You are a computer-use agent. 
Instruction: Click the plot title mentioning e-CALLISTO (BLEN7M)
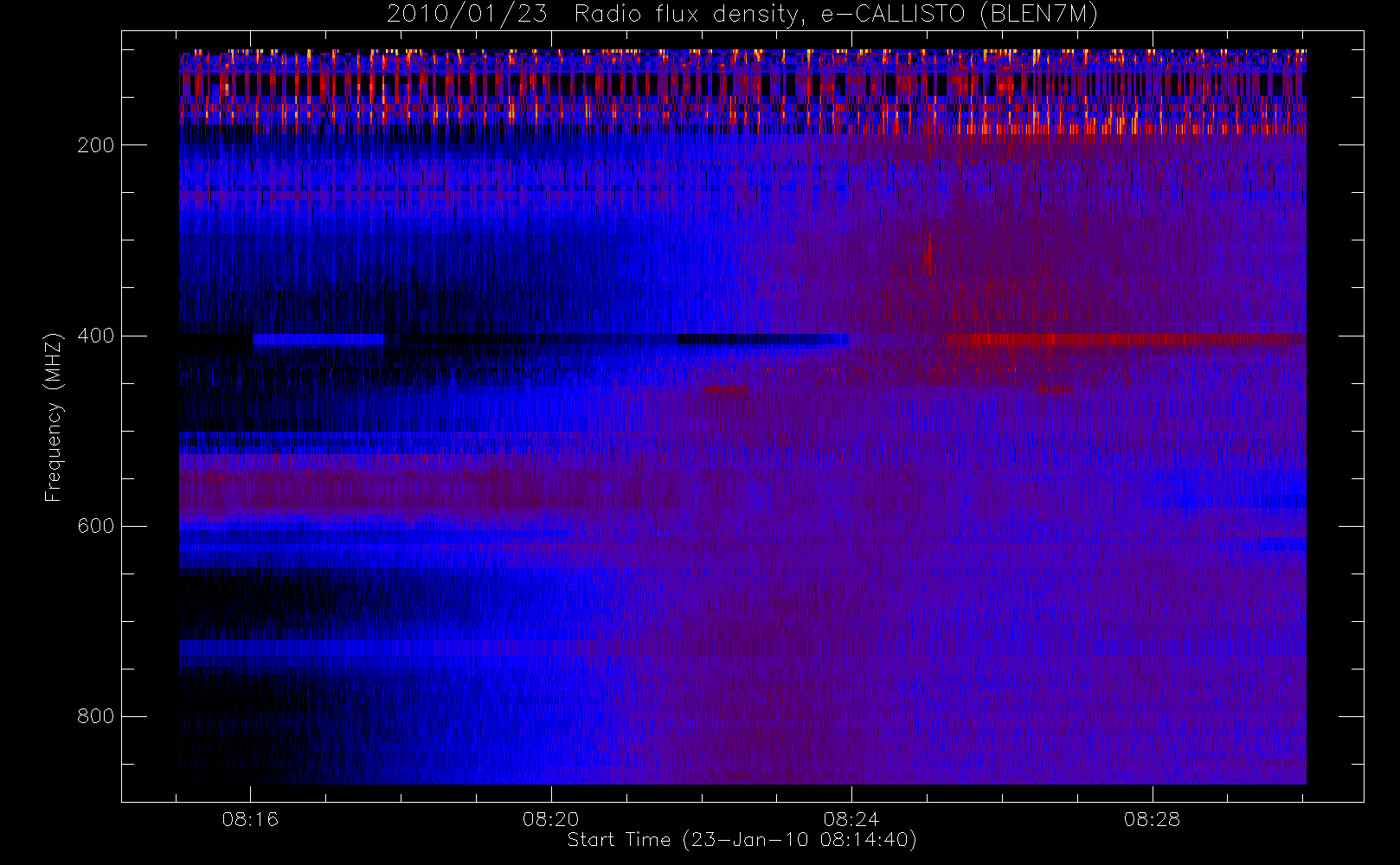(742, 14)
